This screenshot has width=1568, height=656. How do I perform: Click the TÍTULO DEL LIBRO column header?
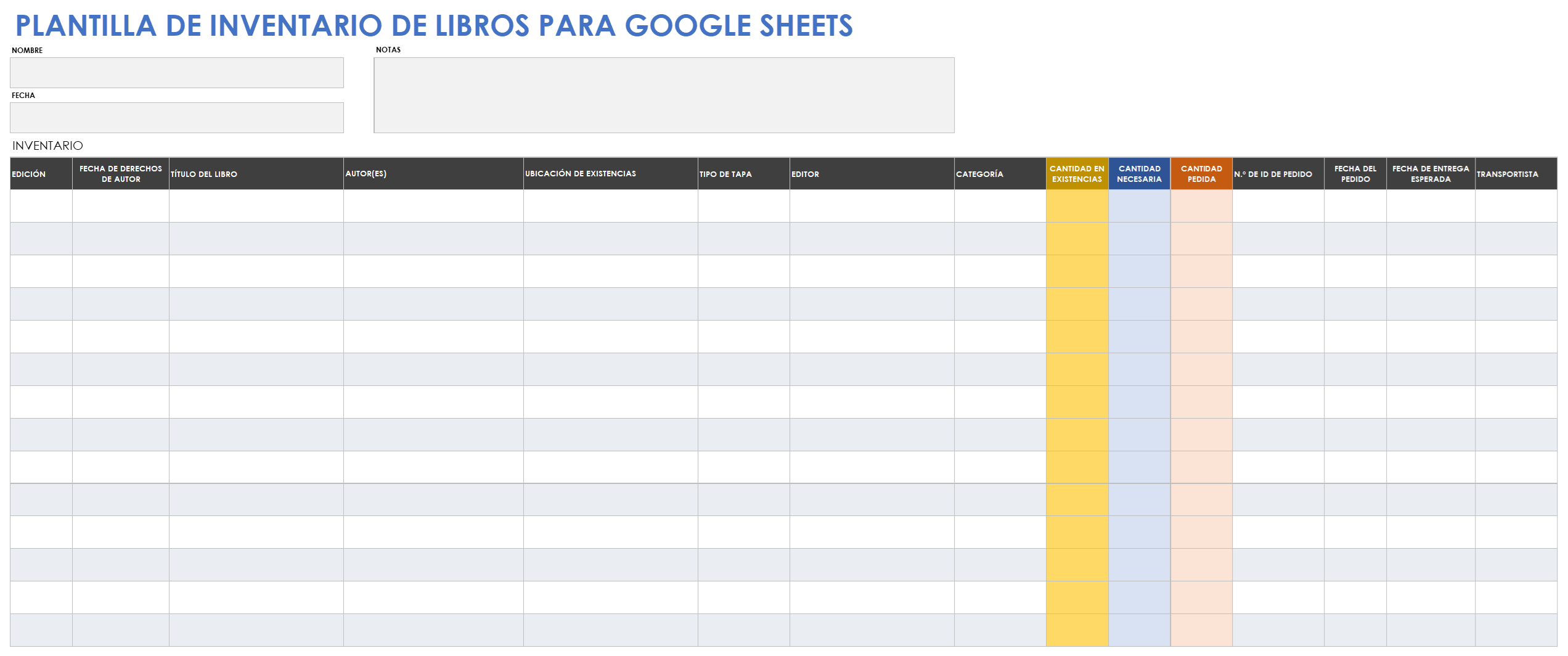(x=256, y=174)
